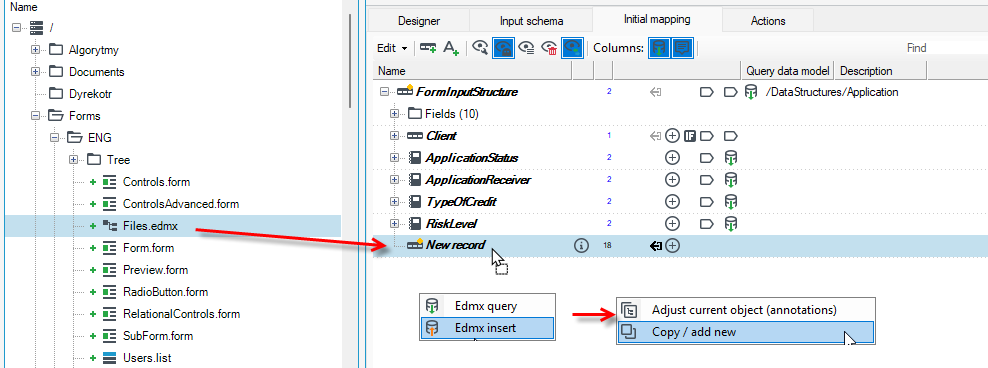
Task: Select the Initial mapping tab
Action: click(x=657, y=19)
